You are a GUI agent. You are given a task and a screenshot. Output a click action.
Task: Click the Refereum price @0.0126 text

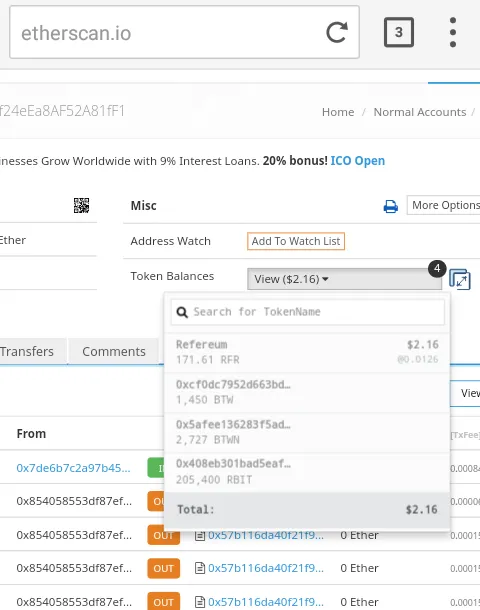tap(418, 359)
